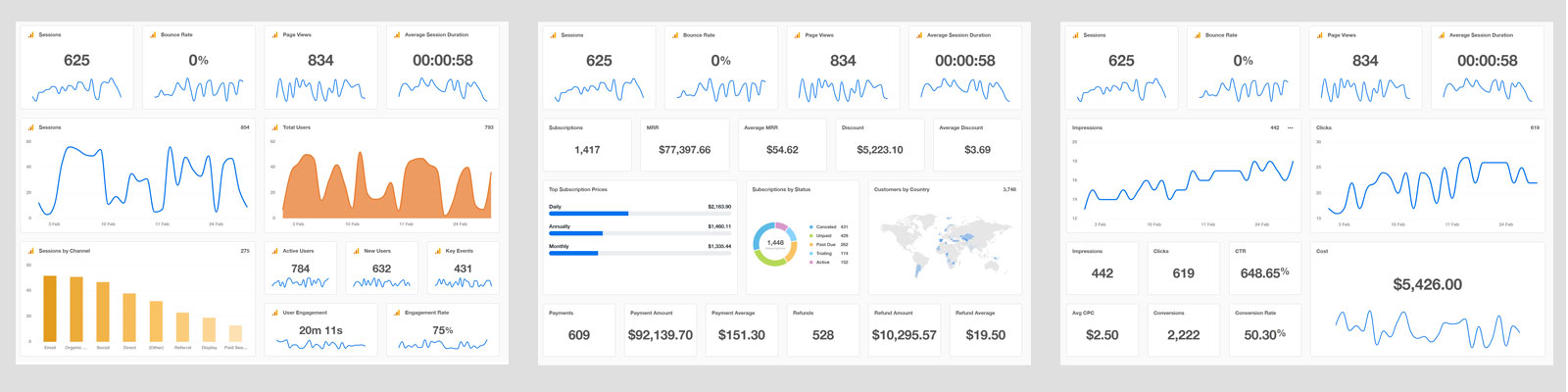The width and height of the screenshot is (1568, 392).
Task: Click the analytics icon beside Sessions by Channel
Action: [30, 251]
